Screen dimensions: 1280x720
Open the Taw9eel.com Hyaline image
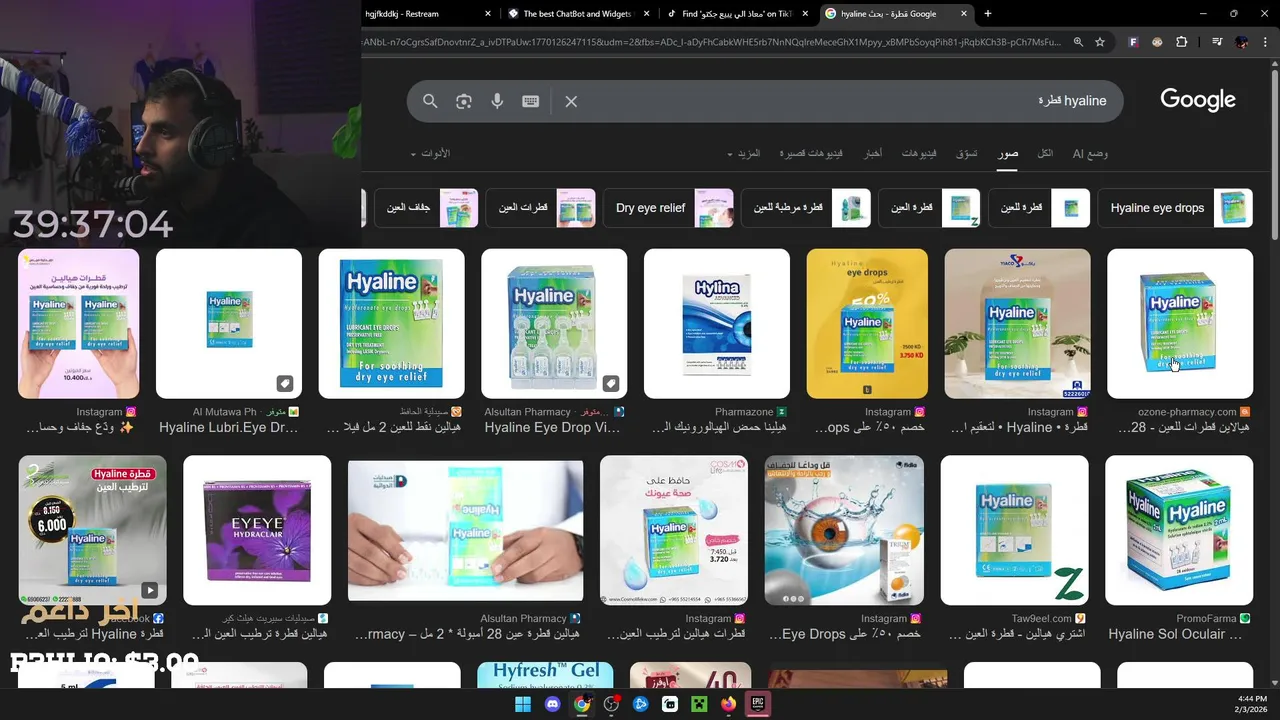[x=1014, y=530]
